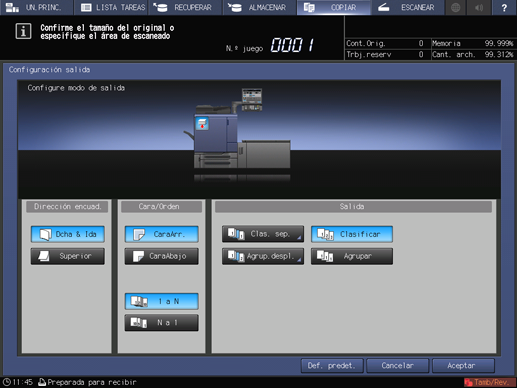Click the information icon beside the message
This screenshot has width=517, height=388.
point(23,31)
